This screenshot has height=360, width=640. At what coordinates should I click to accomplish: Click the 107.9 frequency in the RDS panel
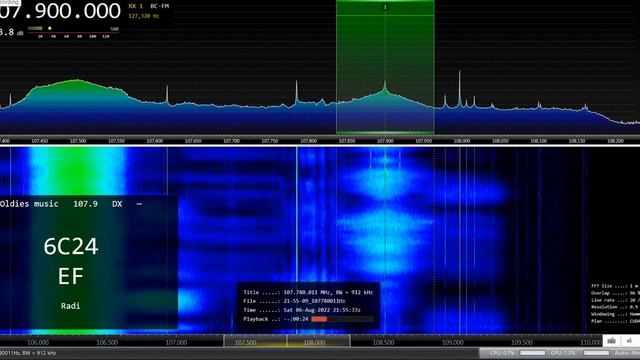coord(85,204)
